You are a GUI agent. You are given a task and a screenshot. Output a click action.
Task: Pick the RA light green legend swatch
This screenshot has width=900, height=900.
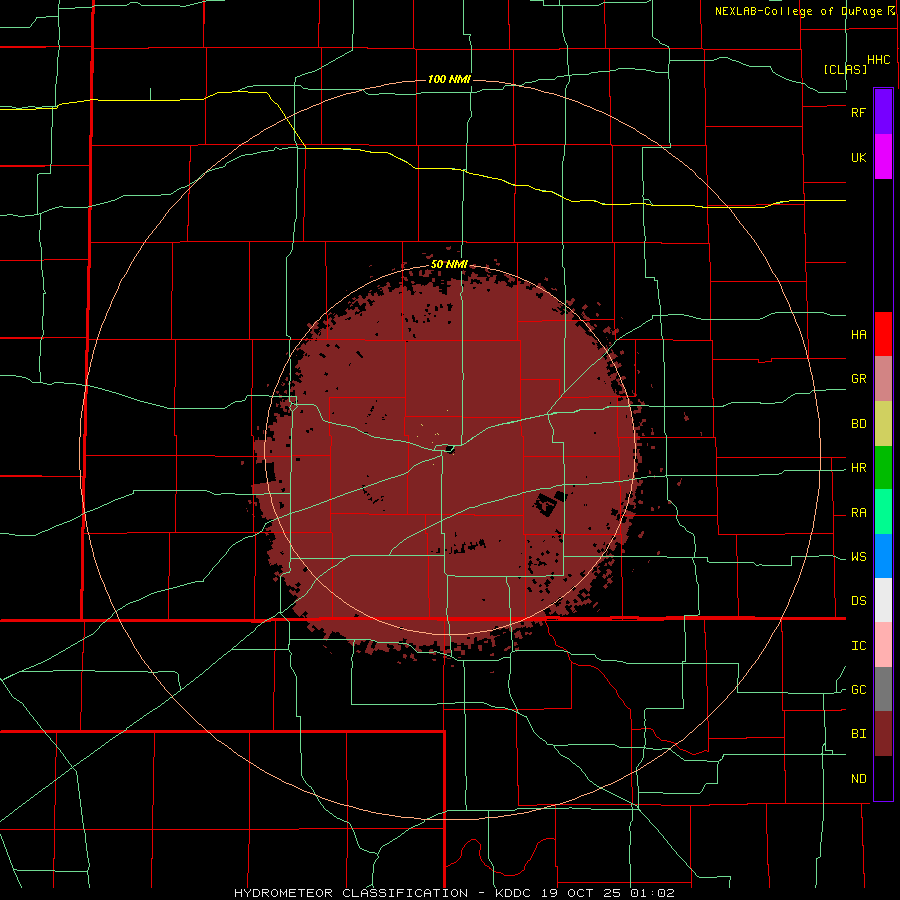[x=883, y=512]
